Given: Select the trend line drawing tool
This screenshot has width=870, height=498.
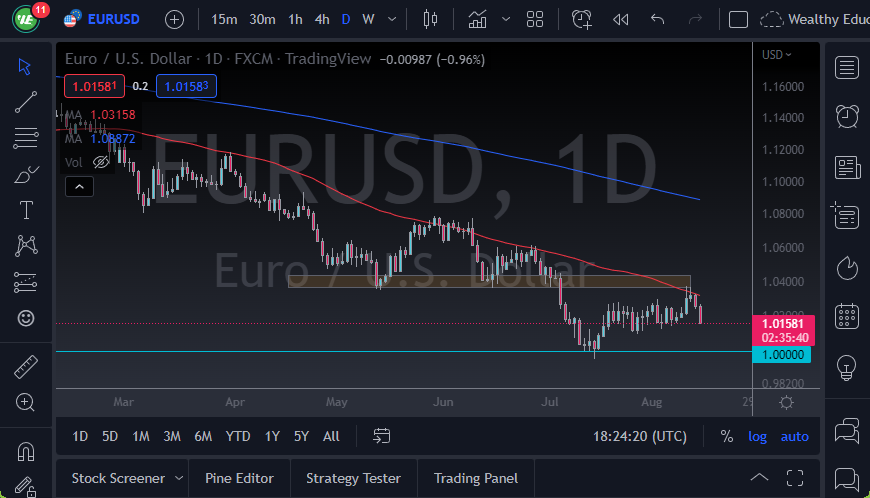Looking at the screenshot, I should point(26,102).
